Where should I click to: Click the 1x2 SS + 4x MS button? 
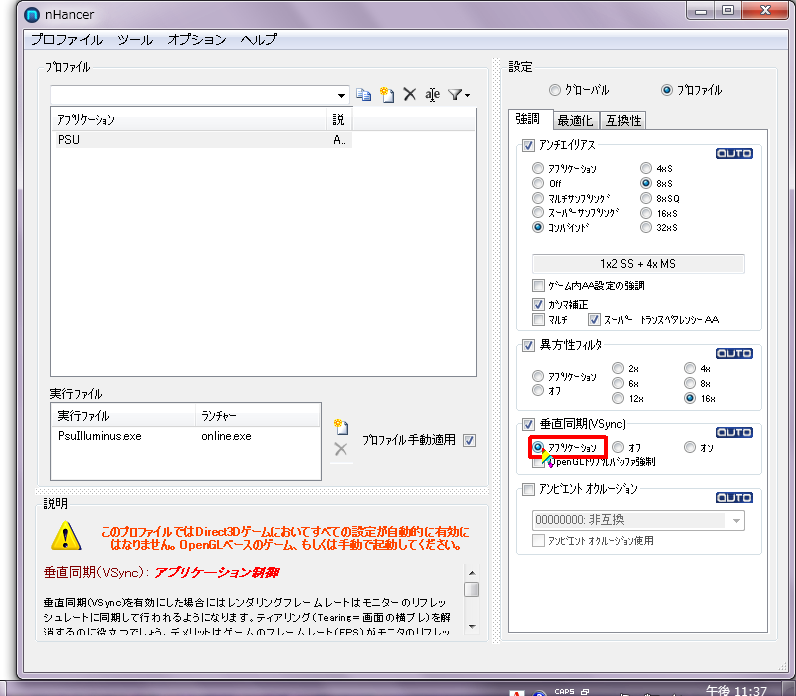[x=638, y=263]
